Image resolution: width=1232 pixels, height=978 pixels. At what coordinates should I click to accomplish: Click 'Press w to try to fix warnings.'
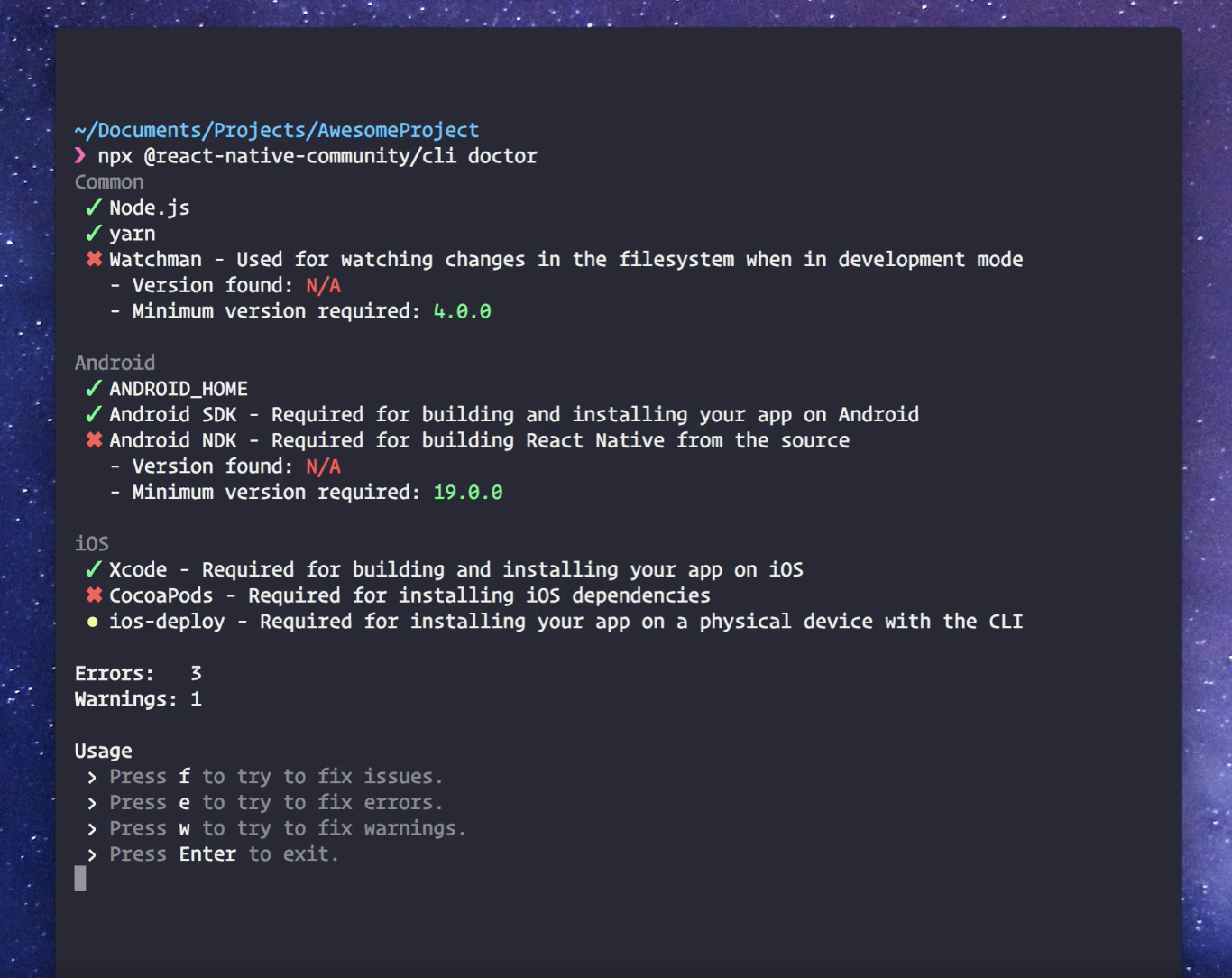pyautogui.click(x=288, y=828)
